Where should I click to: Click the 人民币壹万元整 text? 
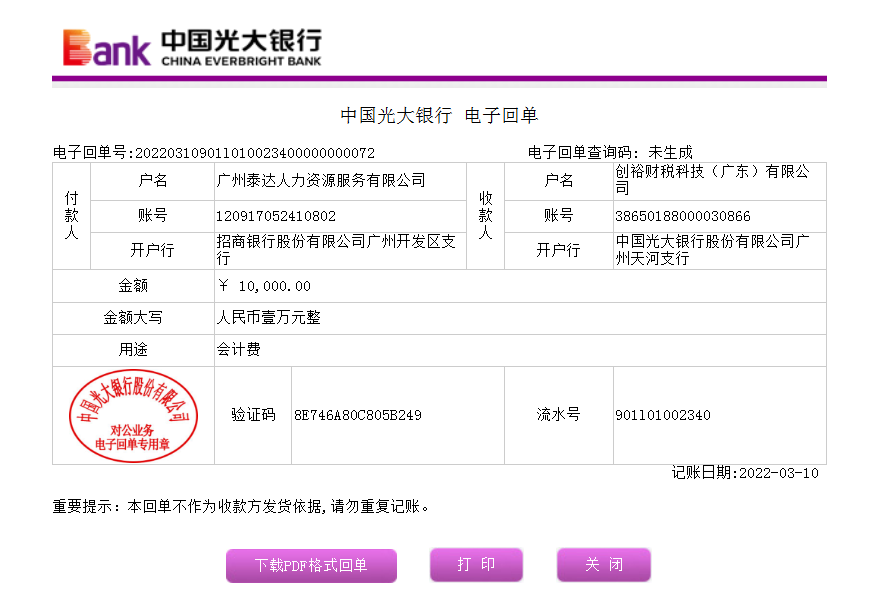pyautogui.click(x=269, y=318)
